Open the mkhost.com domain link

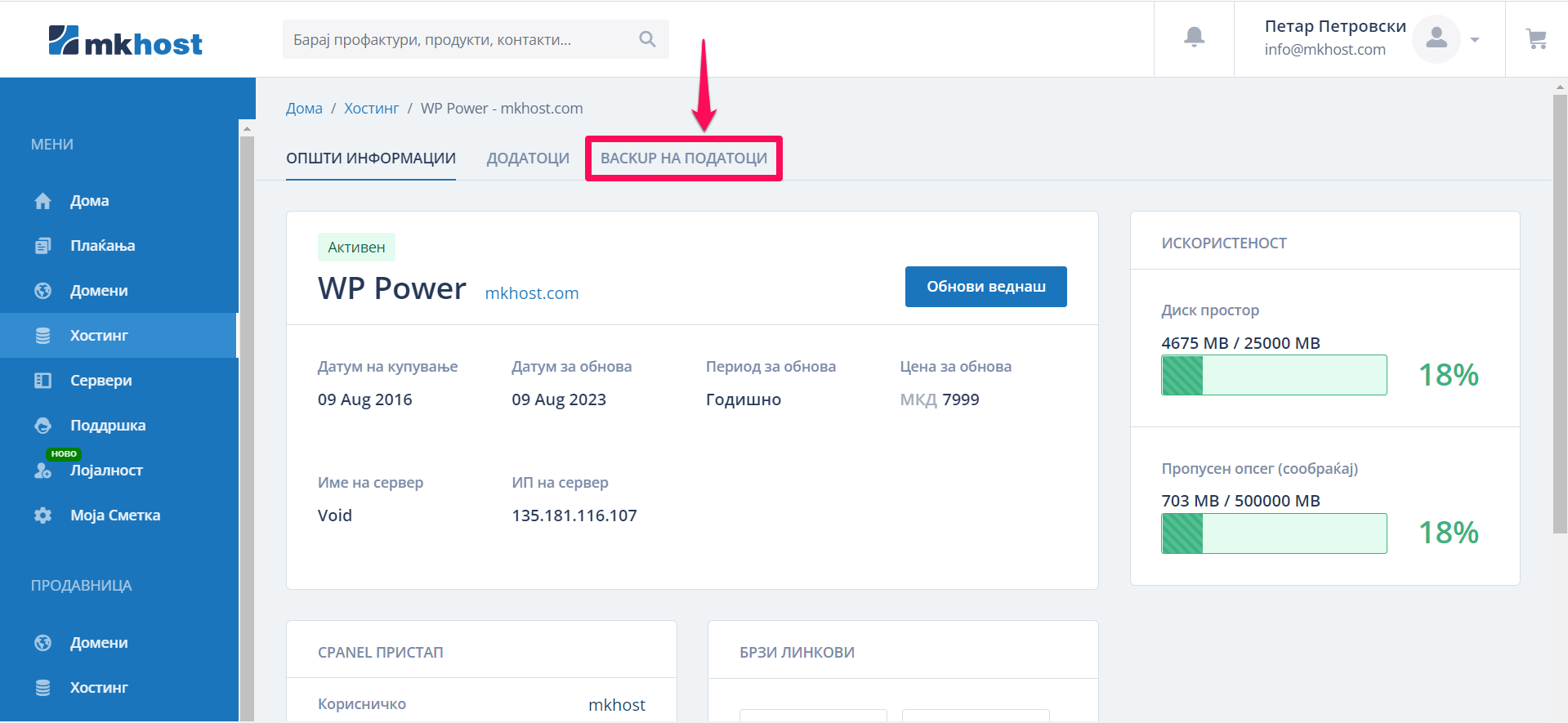[531, 293]
